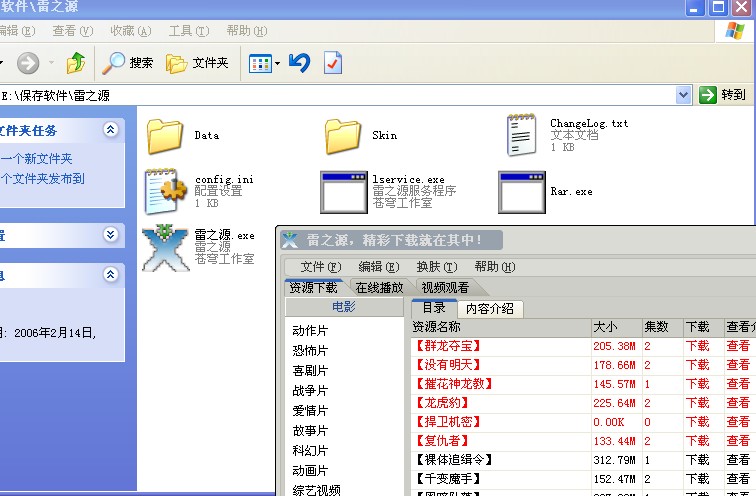Viewport: 756px width, 496px height.
Task: Select the 【捍卫机密】 resource row
Action: (x=583, y=422)
